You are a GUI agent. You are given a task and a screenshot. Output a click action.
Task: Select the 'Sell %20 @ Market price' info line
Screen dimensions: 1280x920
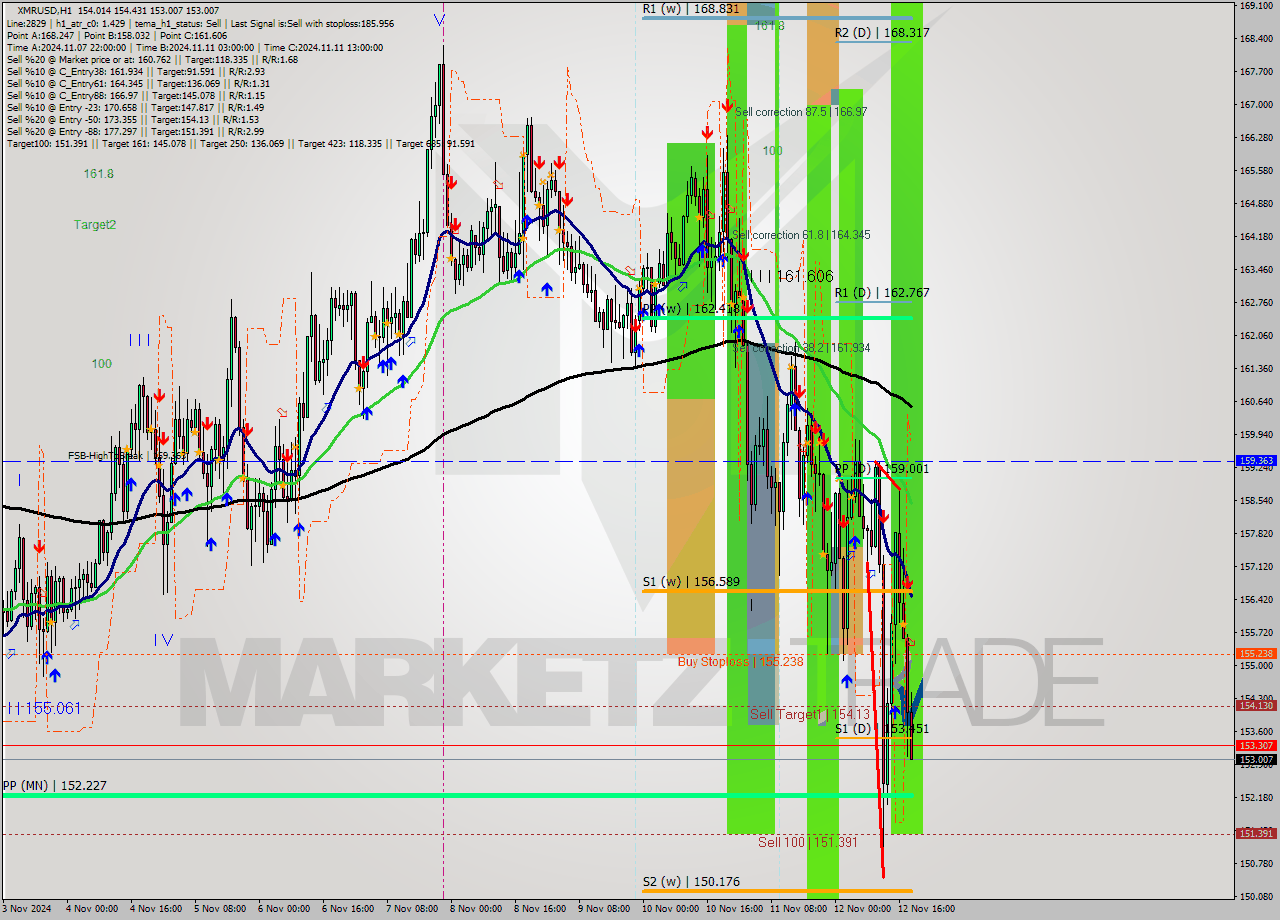point(150,60)
